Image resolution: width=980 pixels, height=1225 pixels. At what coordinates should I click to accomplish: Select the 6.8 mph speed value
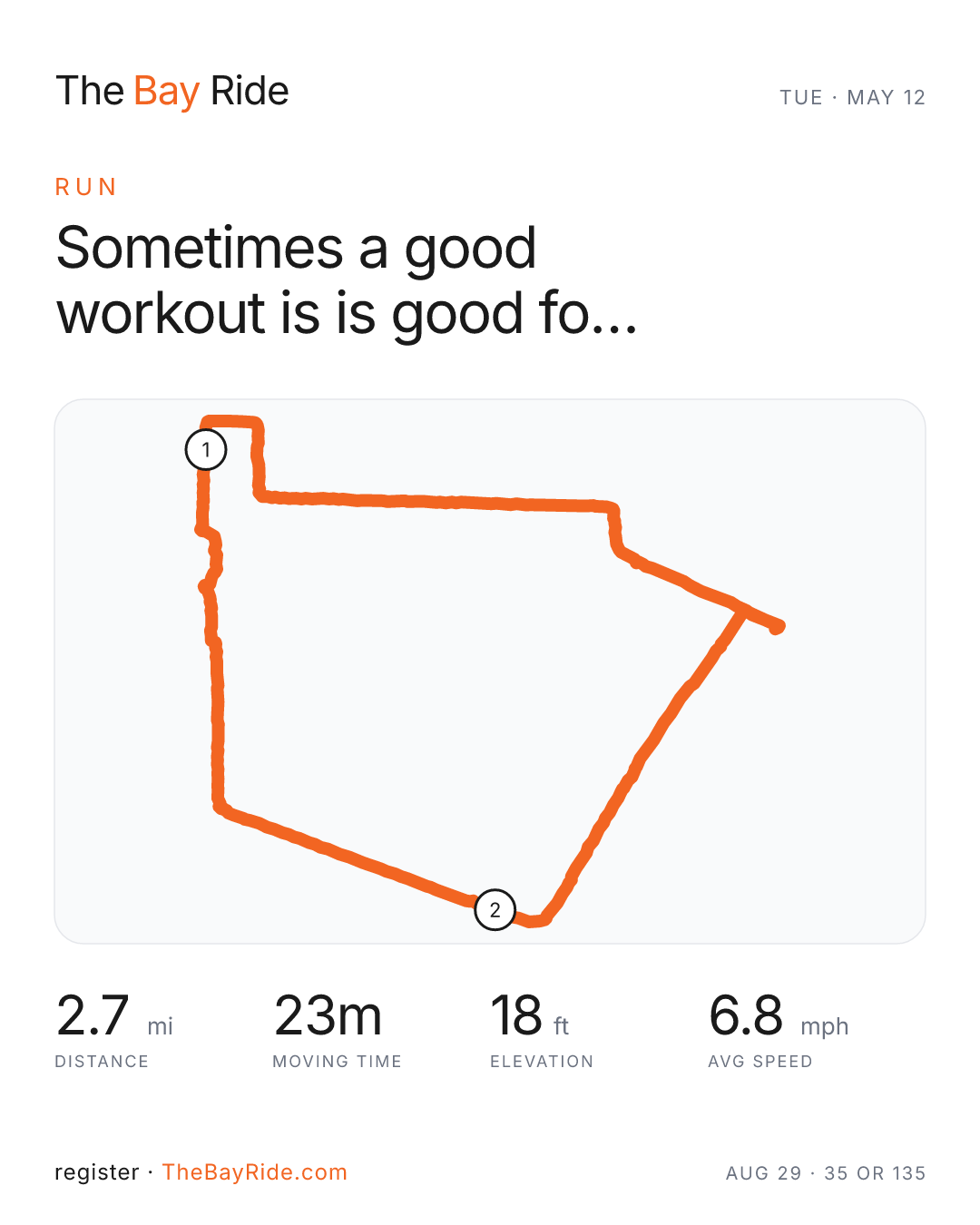tap(779, 1015)
